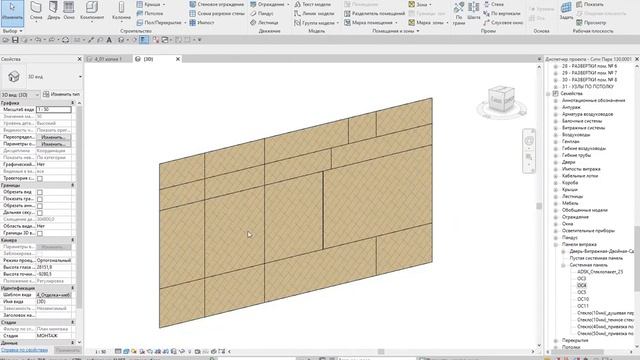Open Зона dropdown
Screen dimensions: 640x360
click(429, 4)
